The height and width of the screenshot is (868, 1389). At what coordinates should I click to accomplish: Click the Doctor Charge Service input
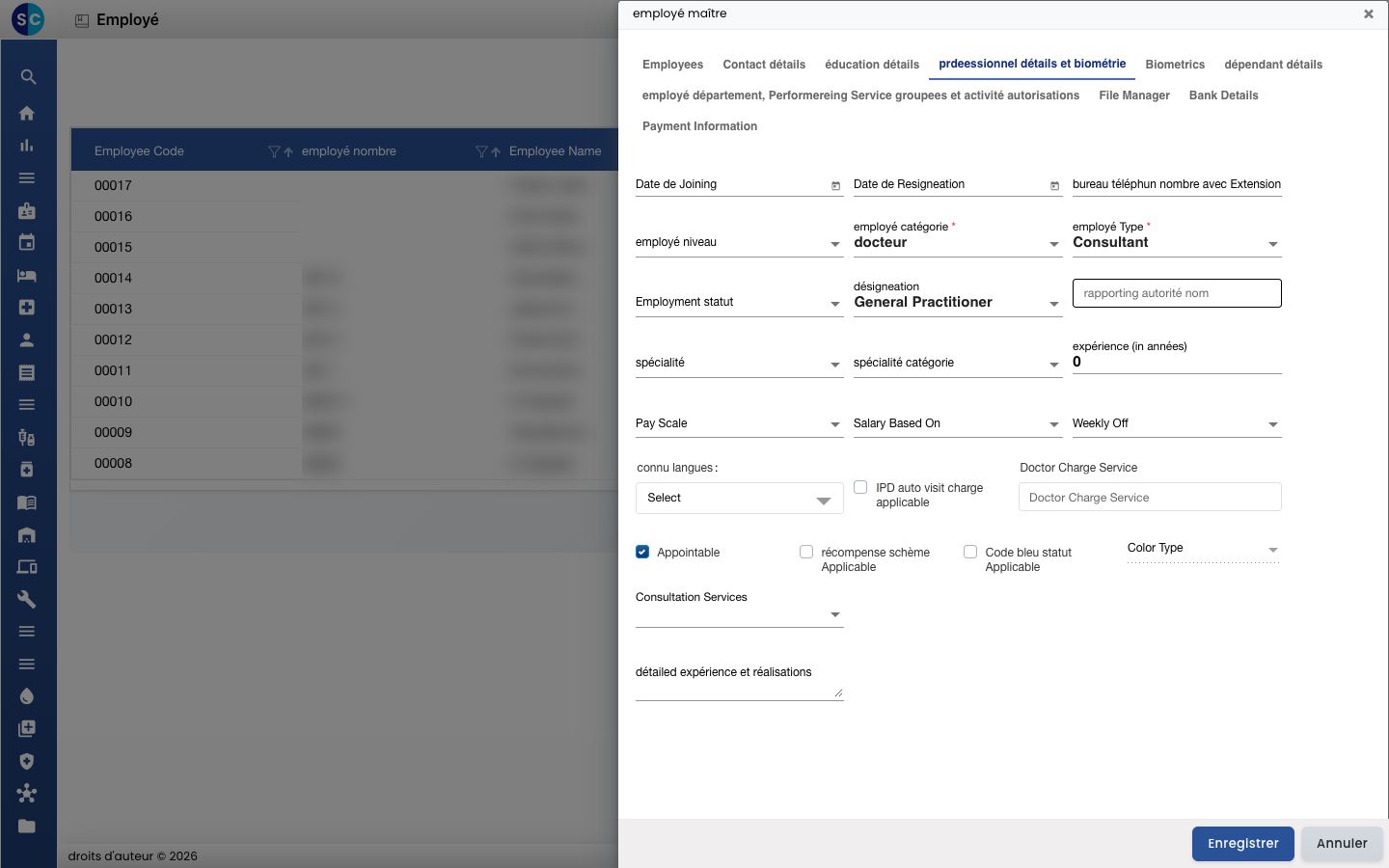pyautogui.click(x=1150, y=498)
